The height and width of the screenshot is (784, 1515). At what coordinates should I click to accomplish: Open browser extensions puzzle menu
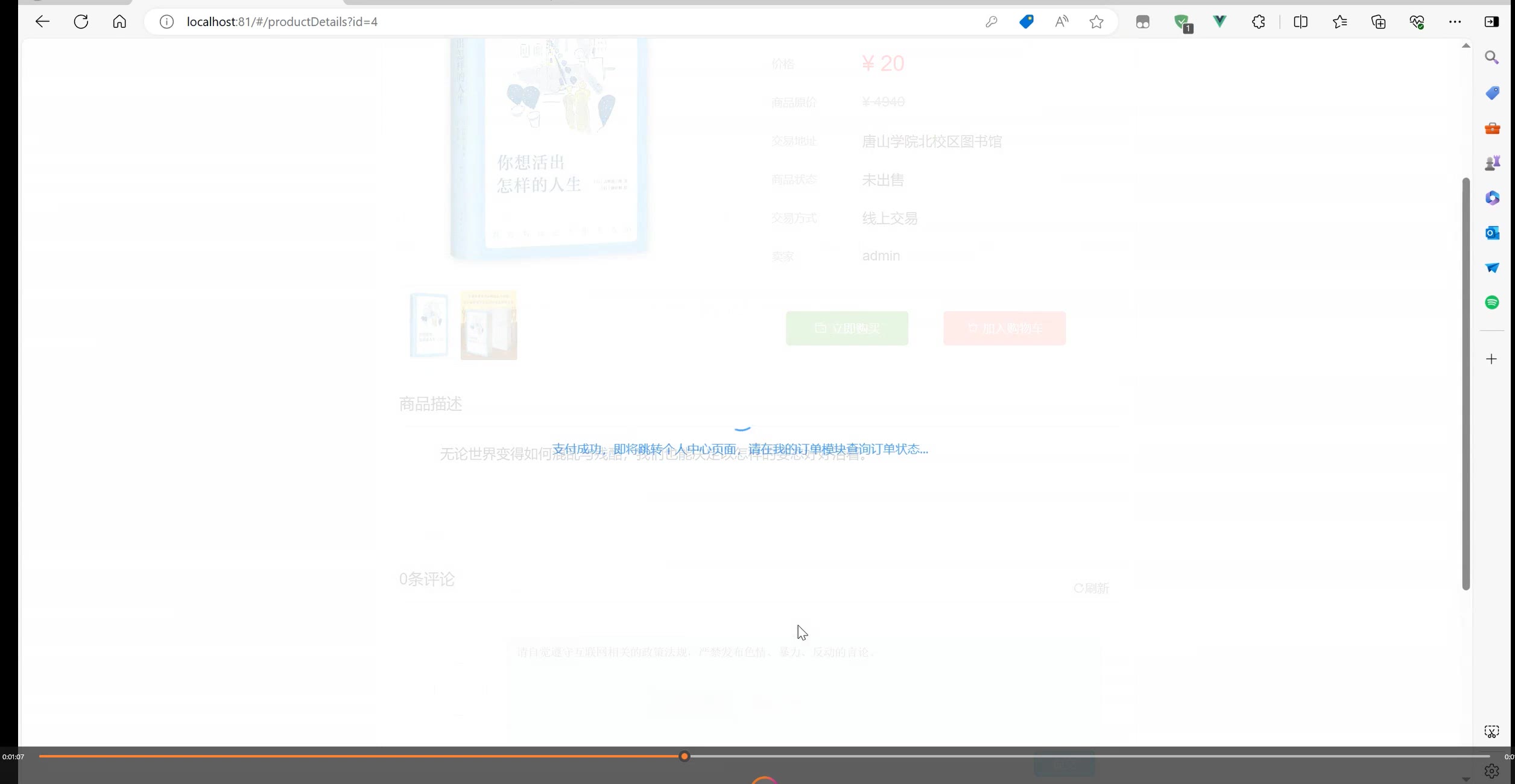[x=1258, y=22]
